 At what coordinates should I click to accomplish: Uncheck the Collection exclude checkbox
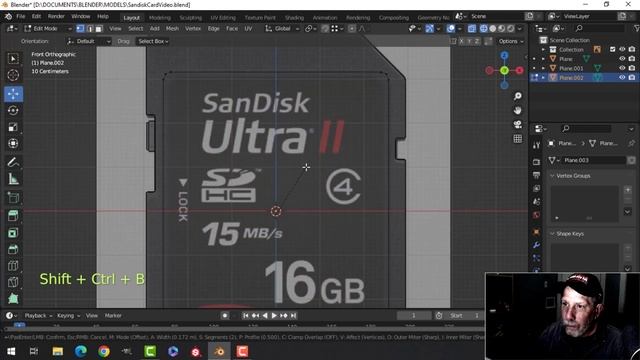[612, 49]
